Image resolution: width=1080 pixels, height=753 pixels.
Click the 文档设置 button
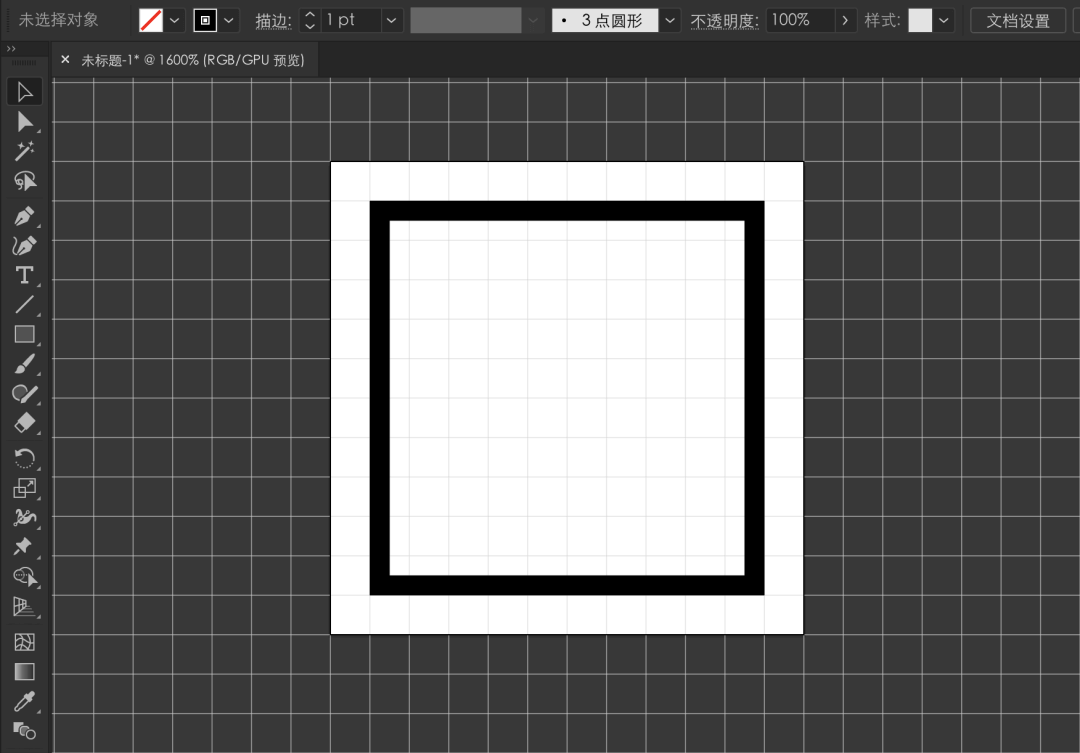coord(1018,21)
